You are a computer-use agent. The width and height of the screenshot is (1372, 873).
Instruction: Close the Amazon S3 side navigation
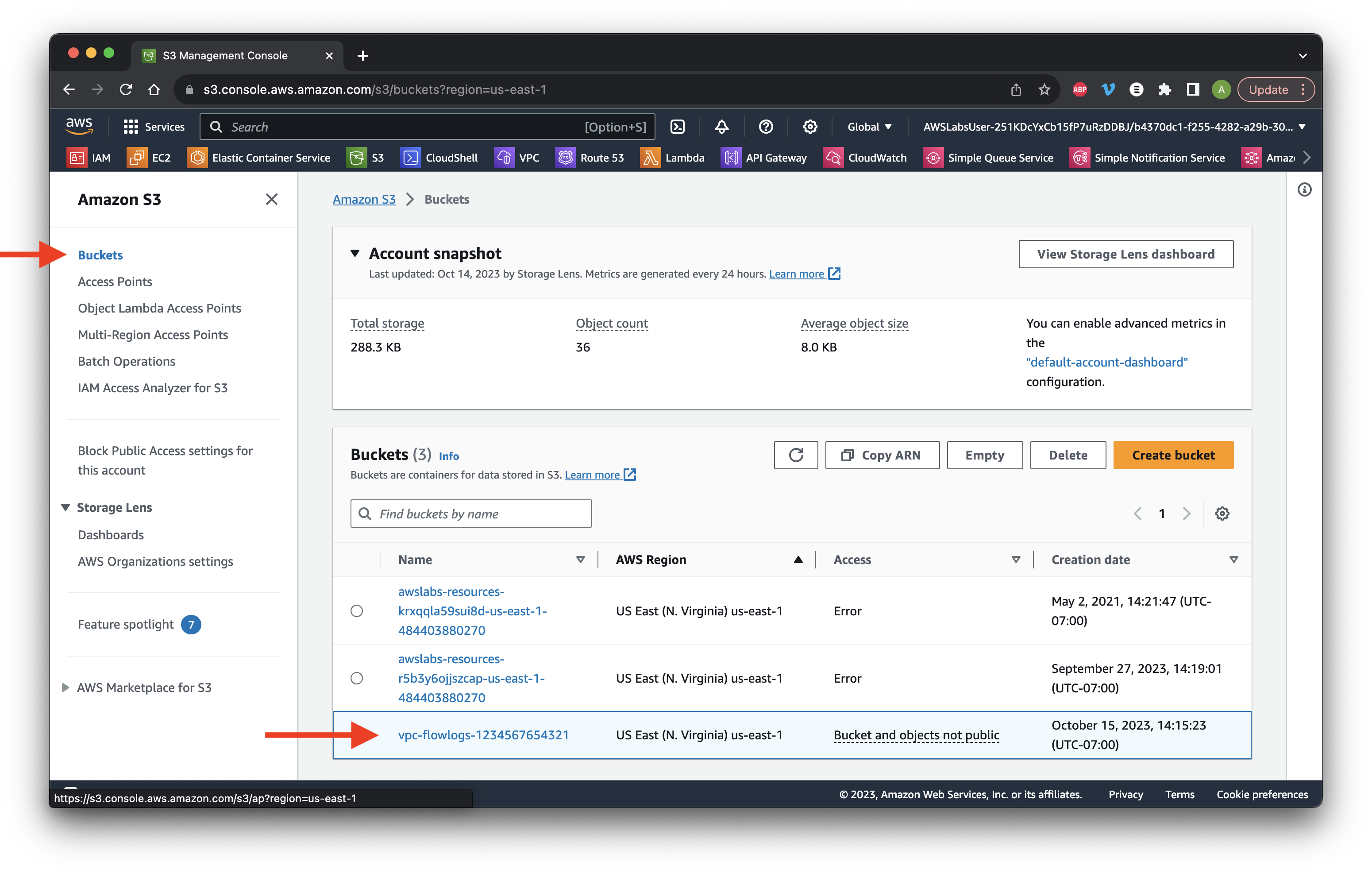click(272, 200)
